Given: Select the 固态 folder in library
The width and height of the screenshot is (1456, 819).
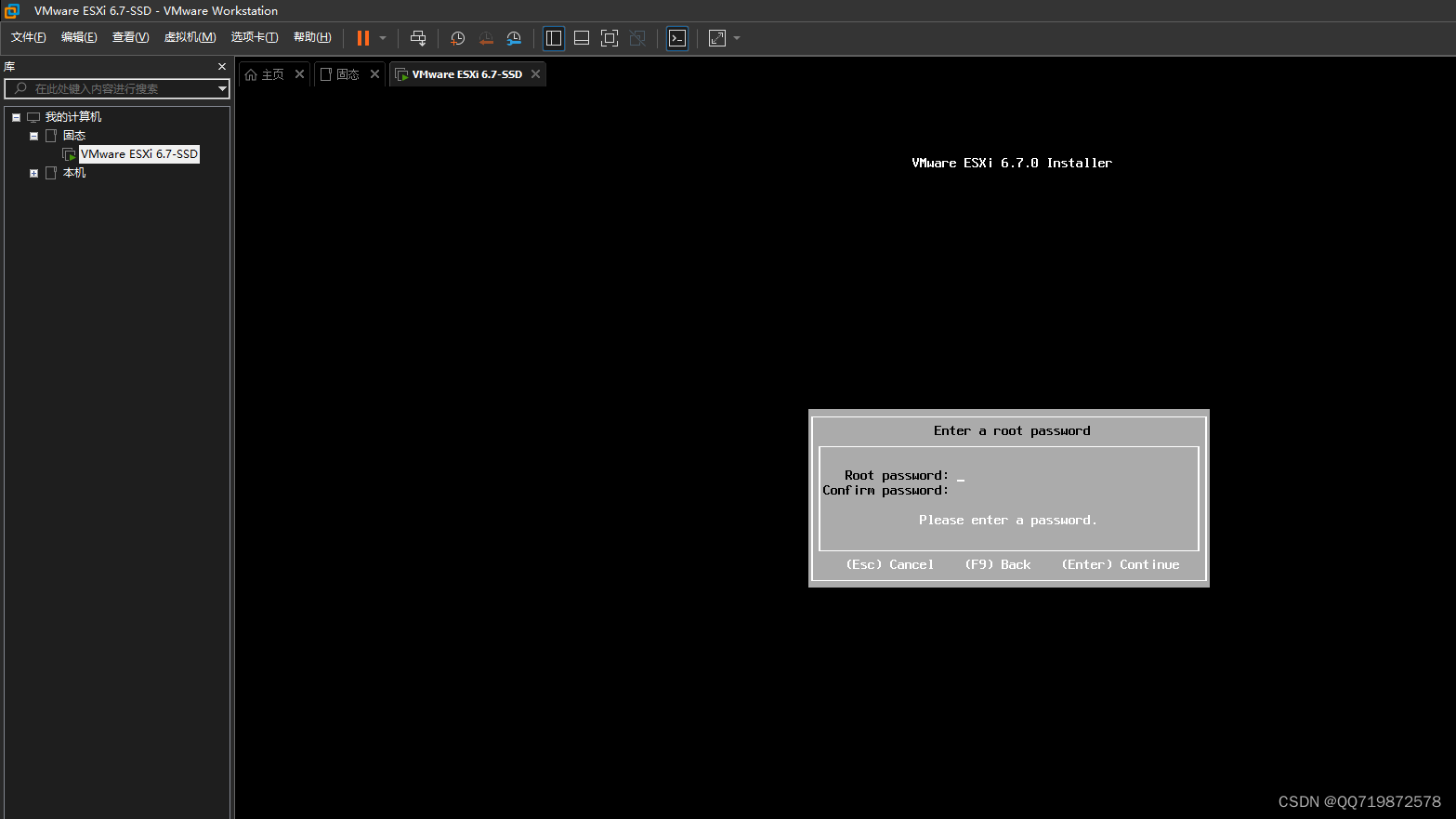Looking at the screenshot, I should pyautogui.click(x=74, y=136).
